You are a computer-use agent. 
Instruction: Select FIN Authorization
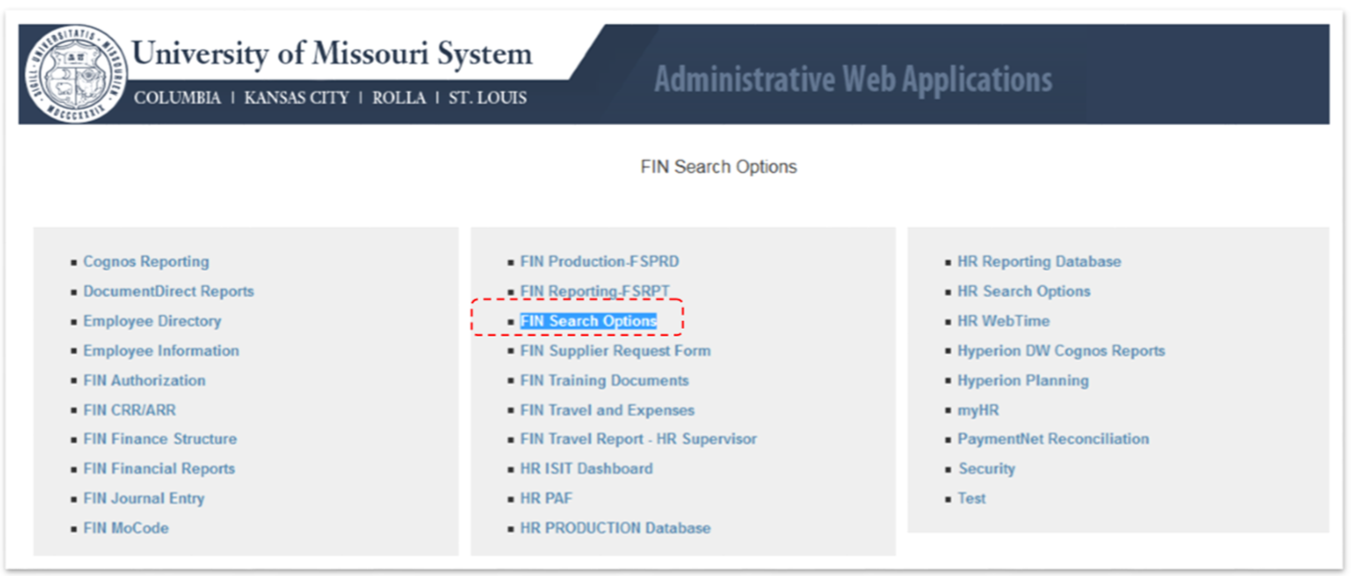coord(144,380)
